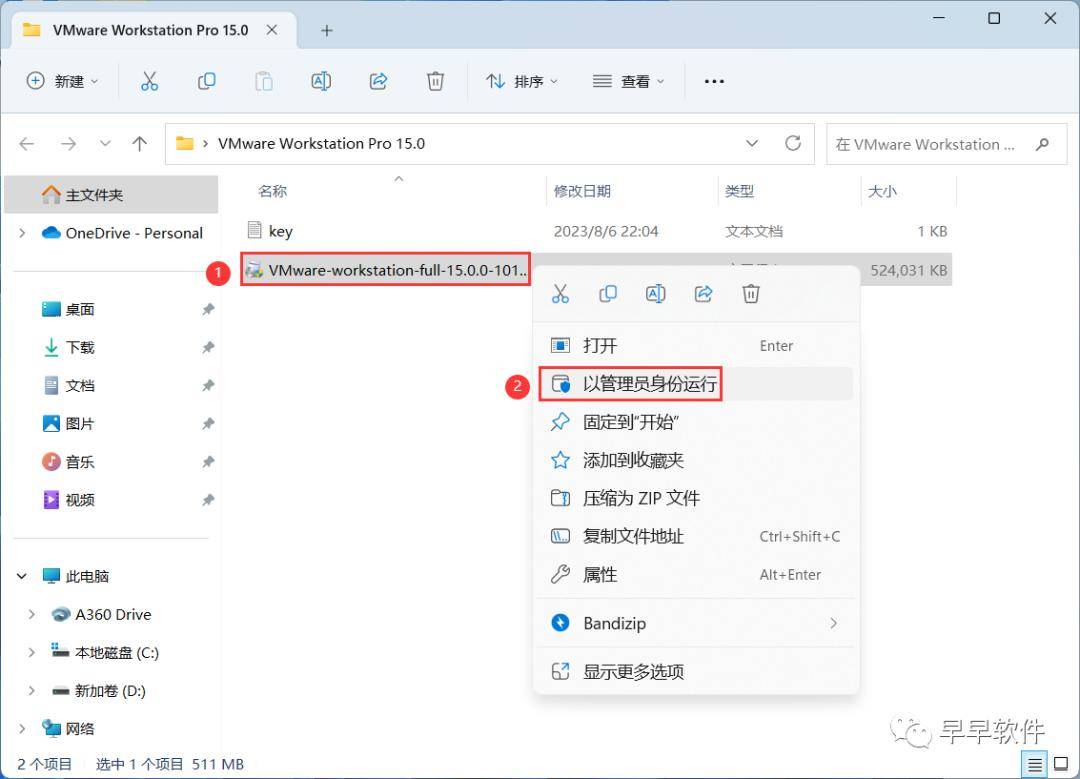The width and height of the screenshot is (1080, 779).
Task: Choose 以管理员身份运行 (Run as administrator)
Action: 696,384
